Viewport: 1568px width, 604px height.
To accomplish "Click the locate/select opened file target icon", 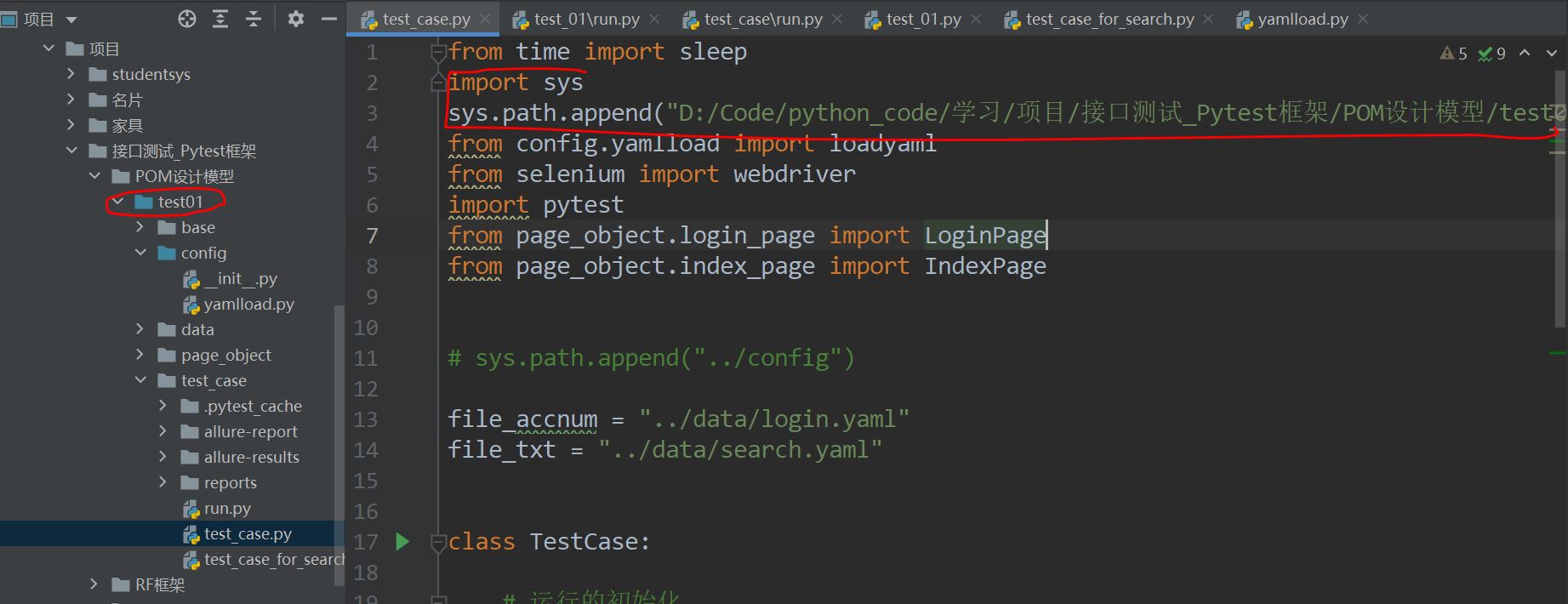I will tap(187, 19).
